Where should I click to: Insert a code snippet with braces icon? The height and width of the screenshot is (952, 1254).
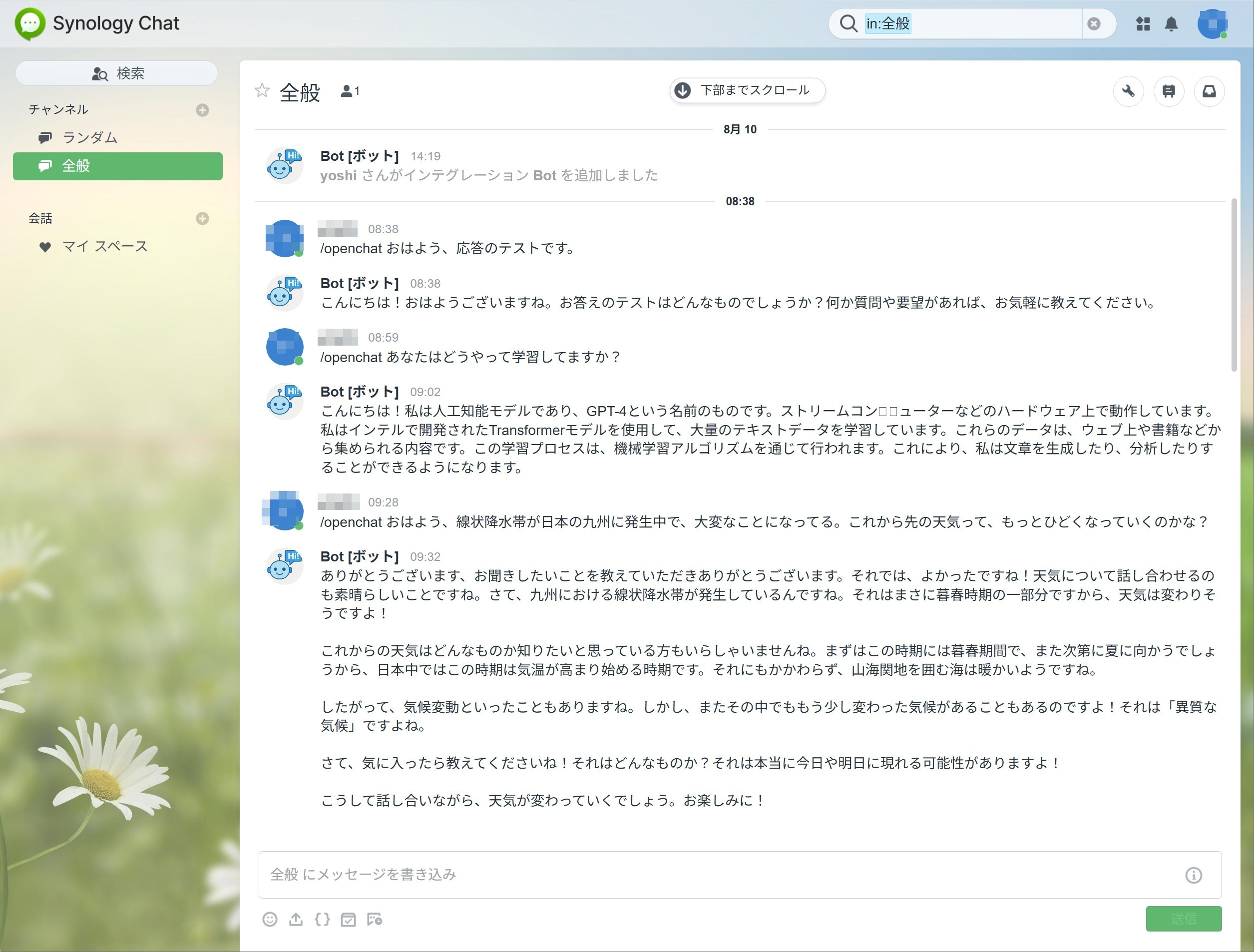(x=322, y=919)
